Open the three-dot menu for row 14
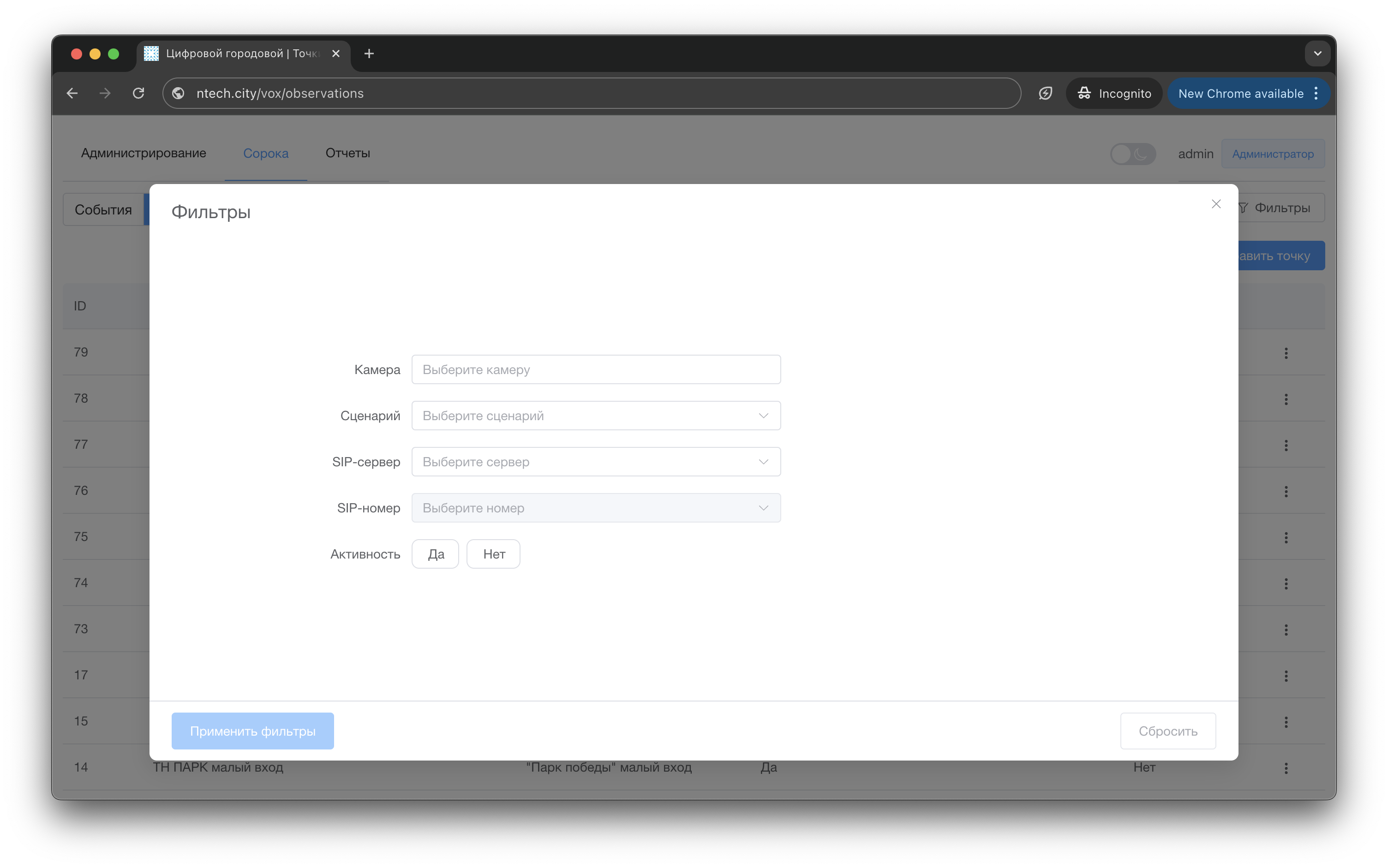 pos(1286,767)
